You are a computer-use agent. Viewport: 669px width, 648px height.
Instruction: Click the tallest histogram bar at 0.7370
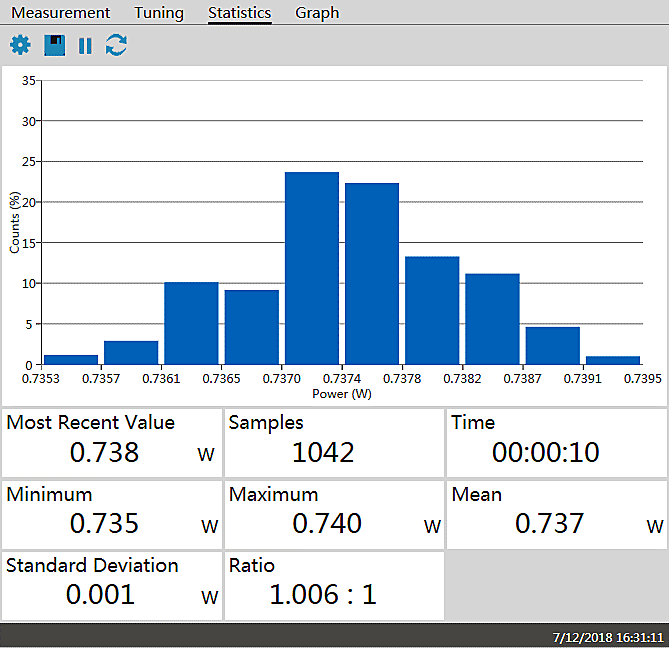pyautogui.click(x=312, y=268)
